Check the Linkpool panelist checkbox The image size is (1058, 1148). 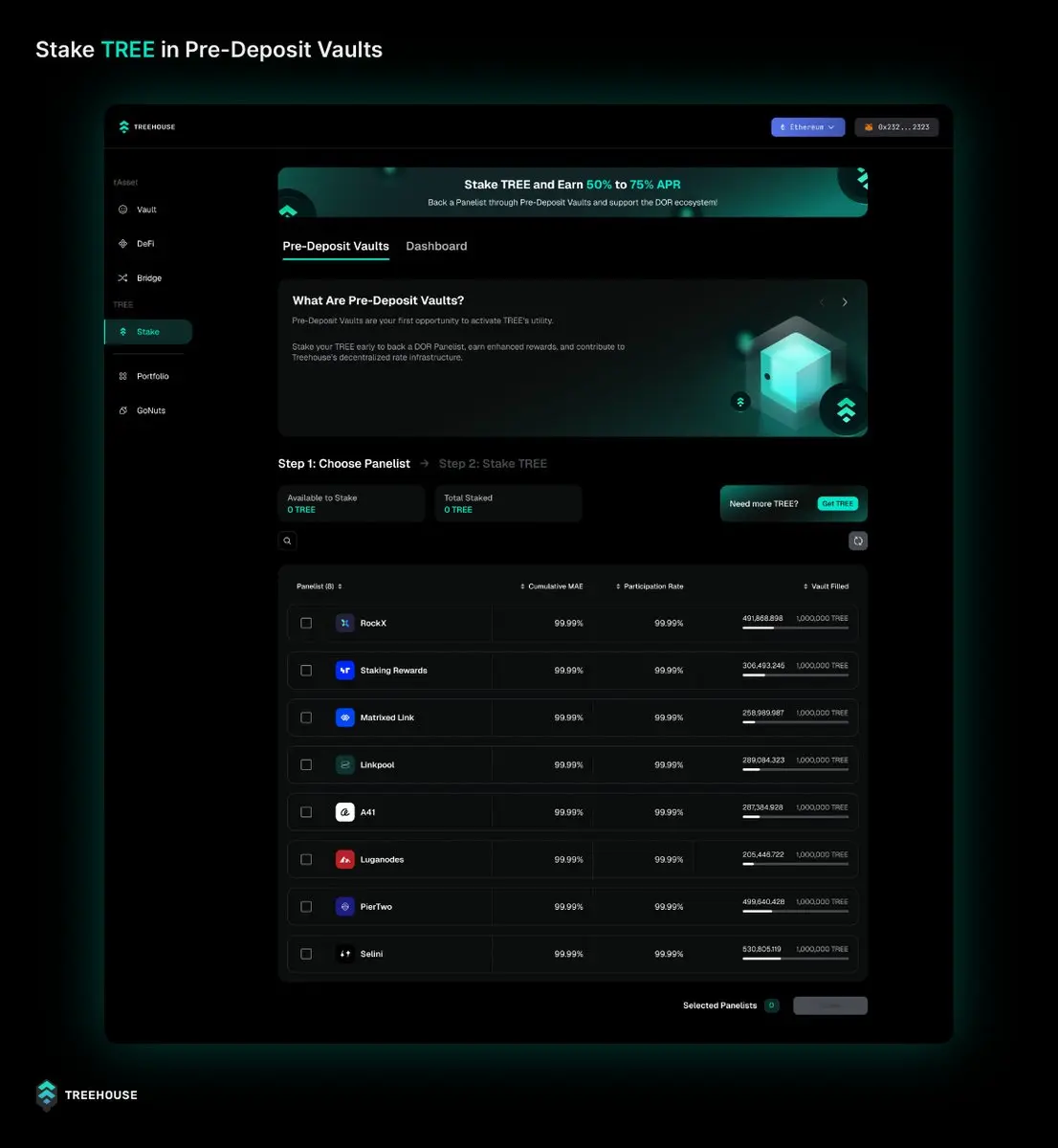pos(306,765)
